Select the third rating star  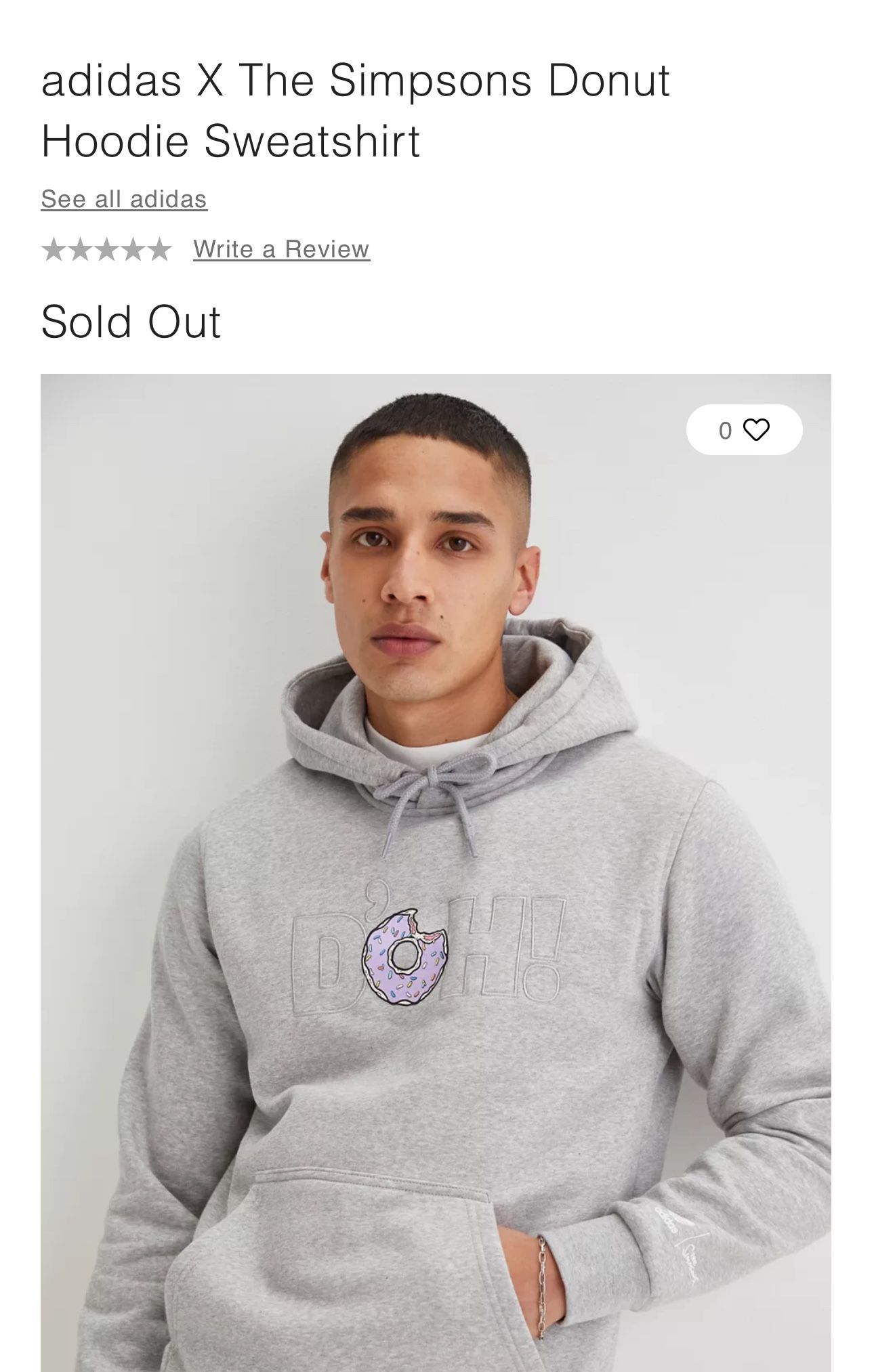[106, 250]
